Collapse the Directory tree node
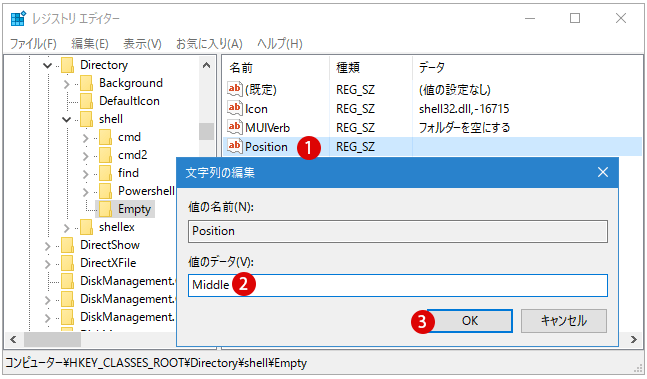This screenshot has height=379, width=647. (47, 65)
